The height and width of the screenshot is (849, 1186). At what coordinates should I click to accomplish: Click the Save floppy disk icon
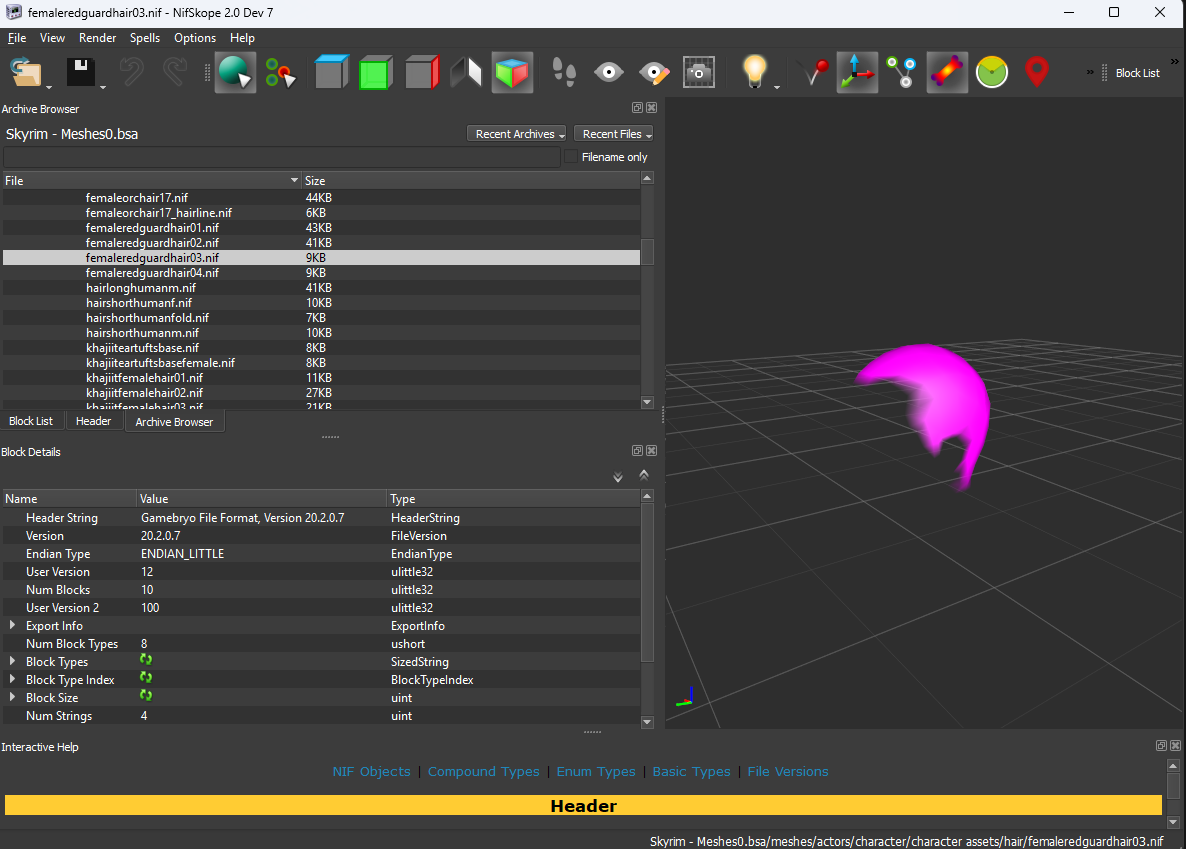[80, 73]
